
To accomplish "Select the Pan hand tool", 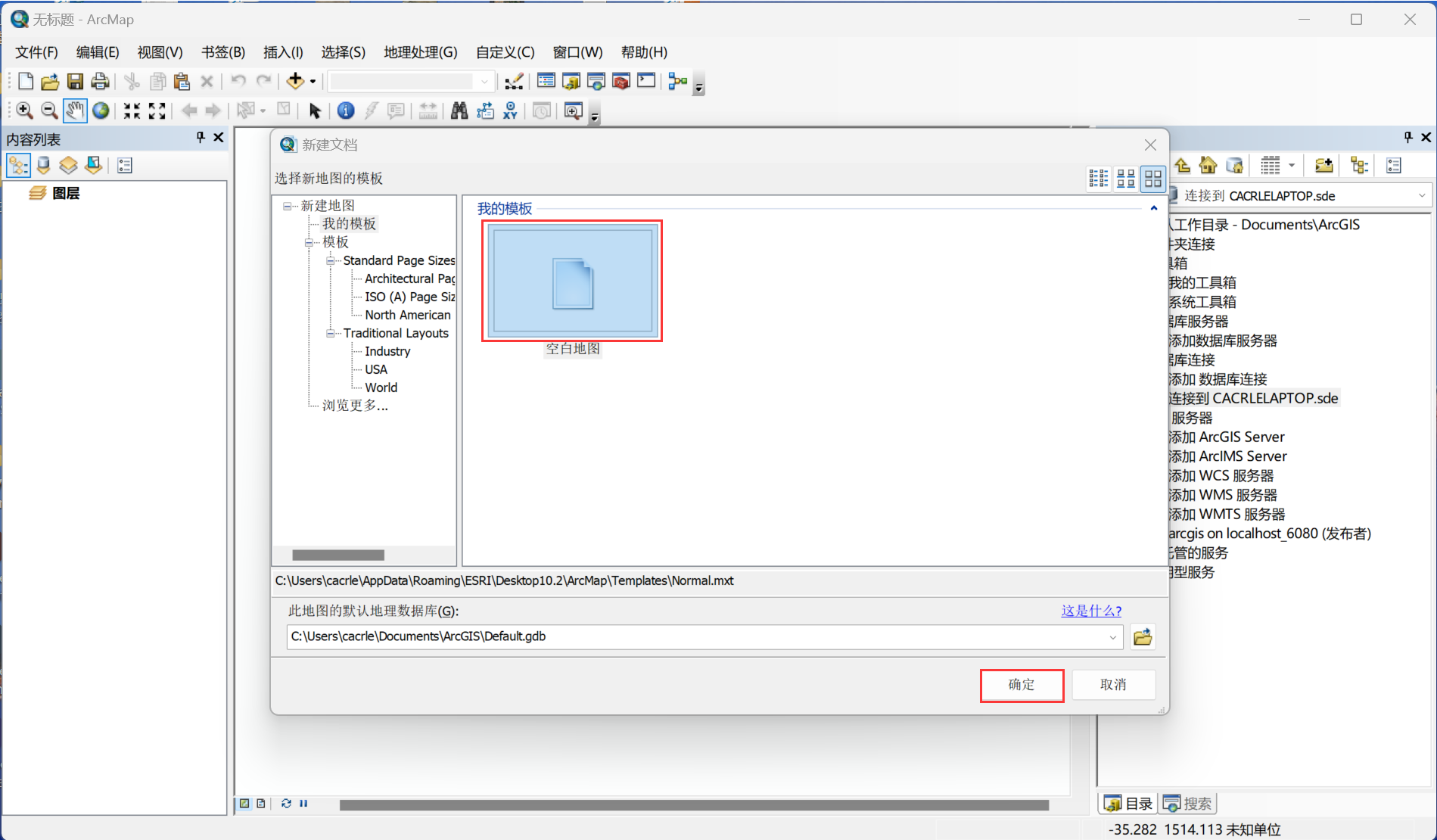I will (74, 110).
